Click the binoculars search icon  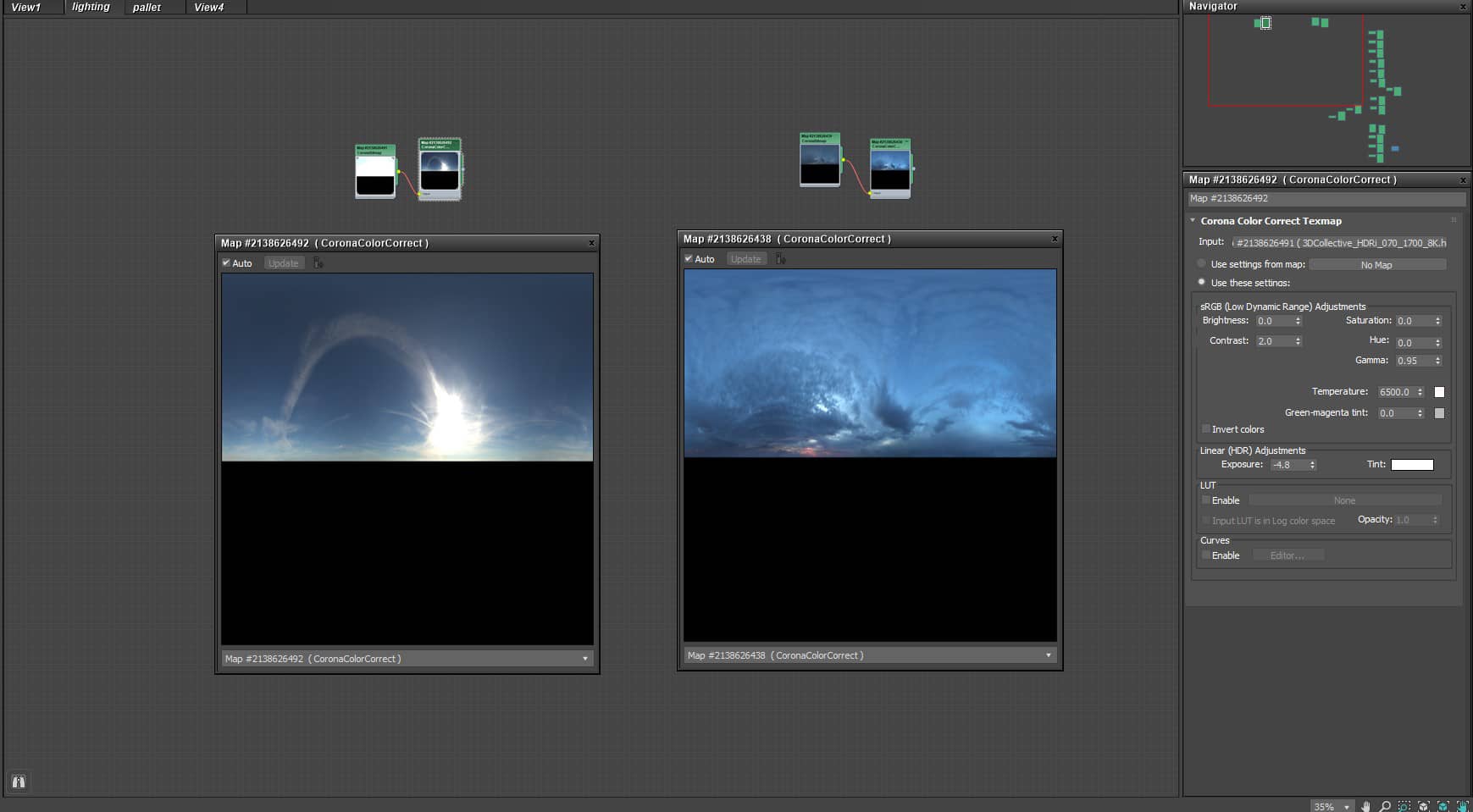(19, 782)
